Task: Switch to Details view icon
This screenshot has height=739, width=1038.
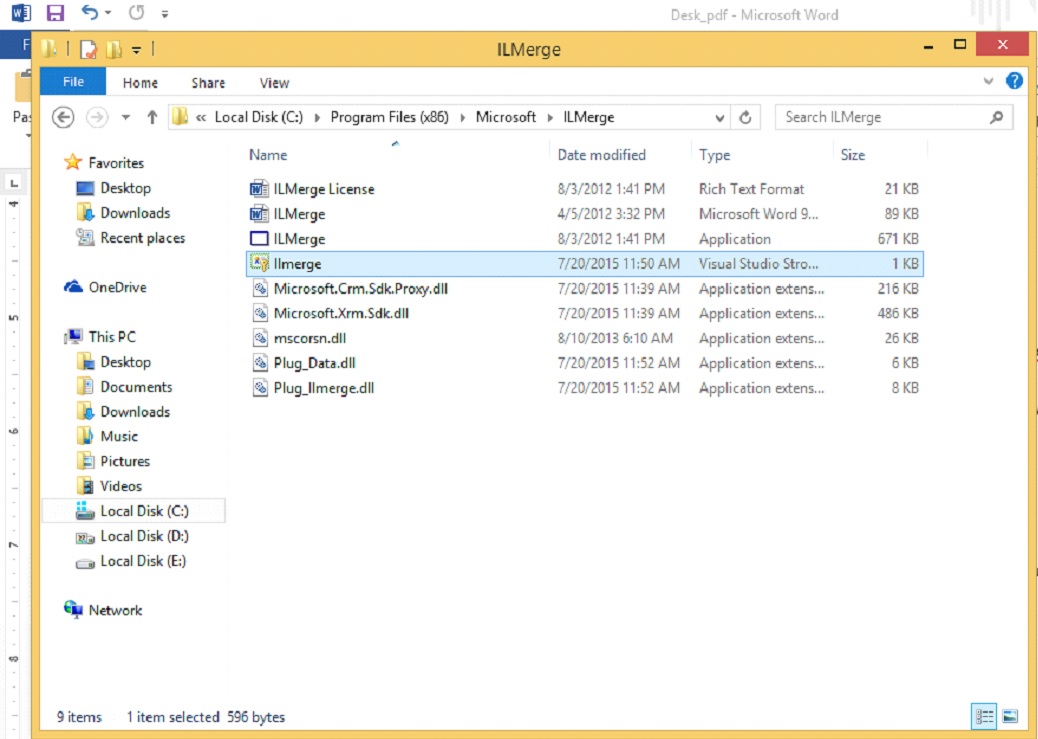Action: point(984,716)
